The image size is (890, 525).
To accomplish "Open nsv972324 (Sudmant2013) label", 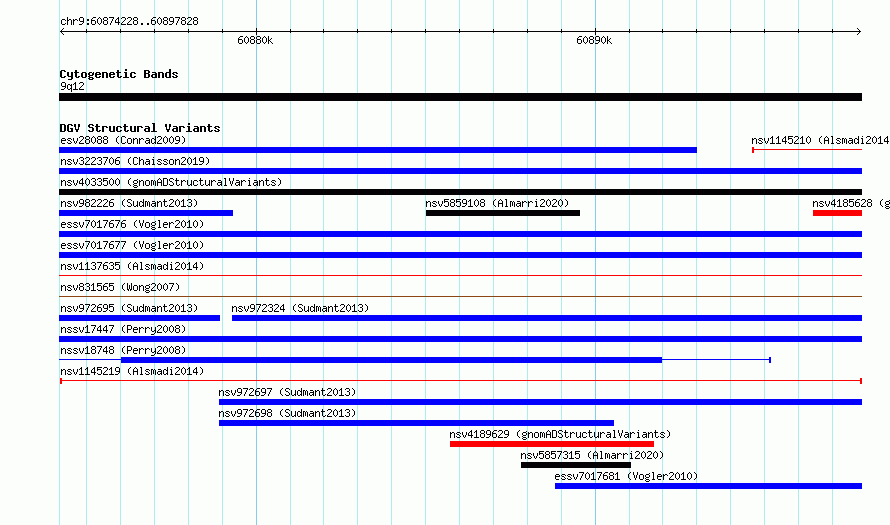I will click(300, 308).
